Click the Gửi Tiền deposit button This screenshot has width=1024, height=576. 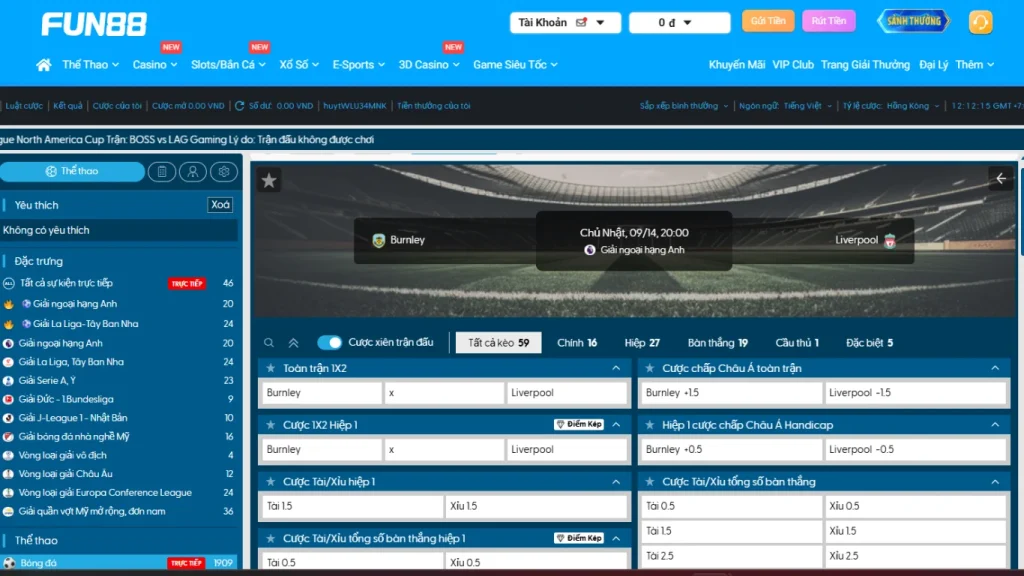point(767,21)
